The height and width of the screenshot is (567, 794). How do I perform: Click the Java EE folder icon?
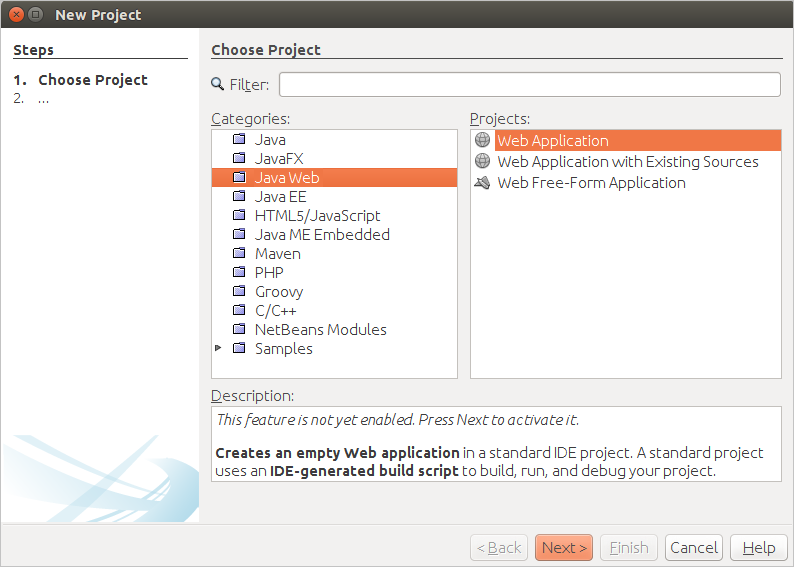239,196
